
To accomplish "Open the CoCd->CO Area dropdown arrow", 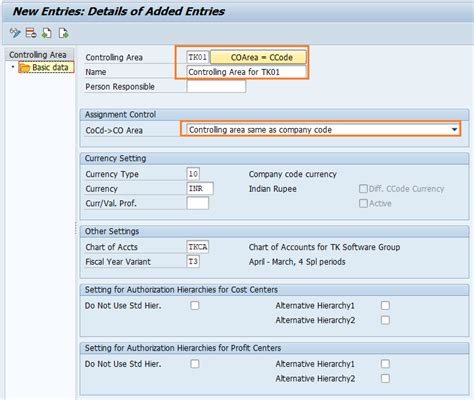I will (454, 129).
